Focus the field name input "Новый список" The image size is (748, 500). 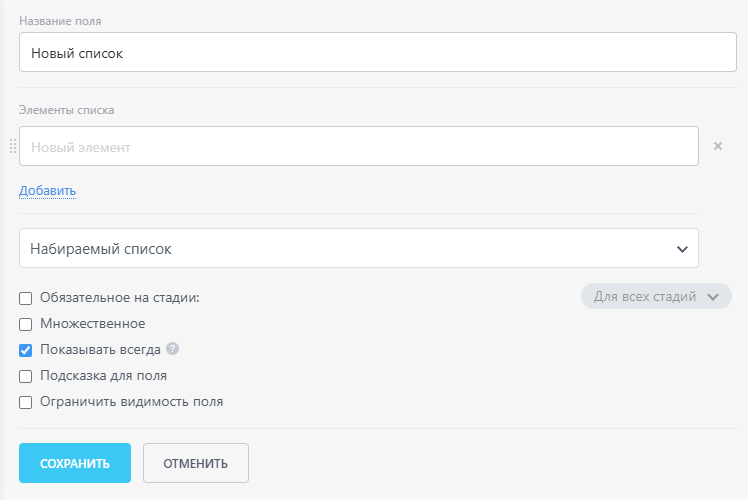[377, 52]
